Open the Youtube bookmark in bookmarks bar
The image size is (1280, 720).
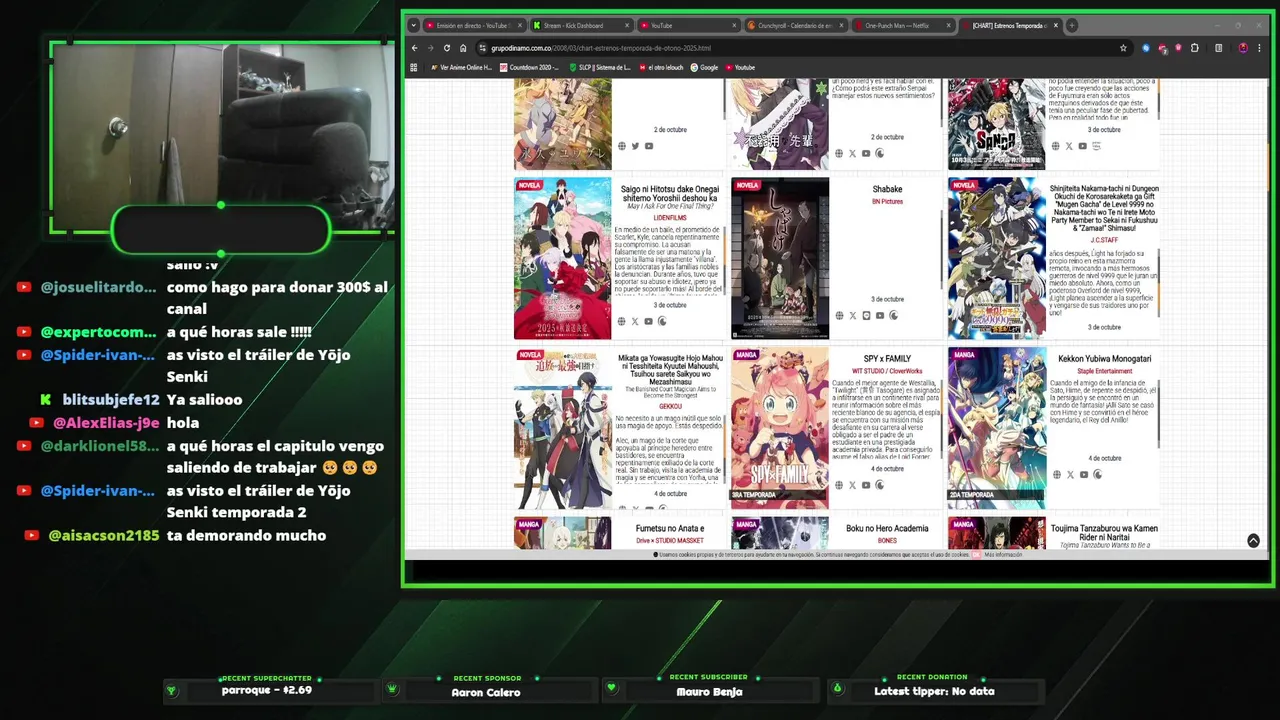[740, 67]
